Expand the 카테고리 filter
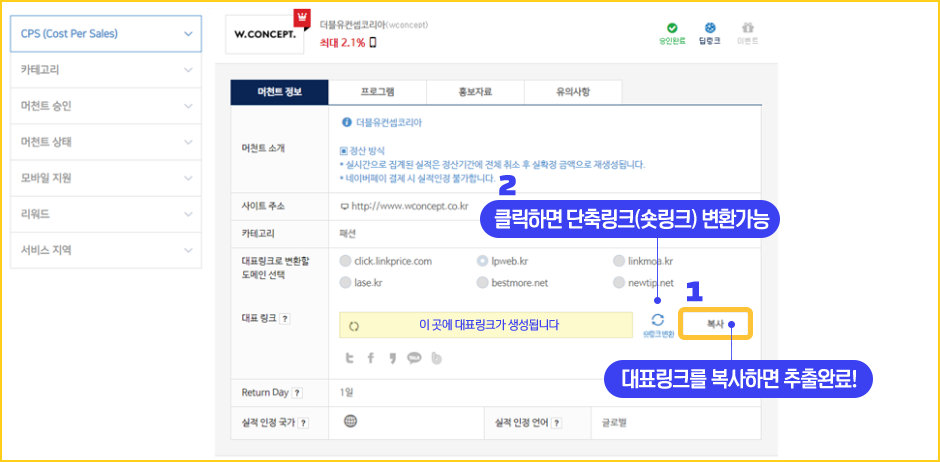The height and width of the screenshot is (462, 940). click(x=106, y=70)
